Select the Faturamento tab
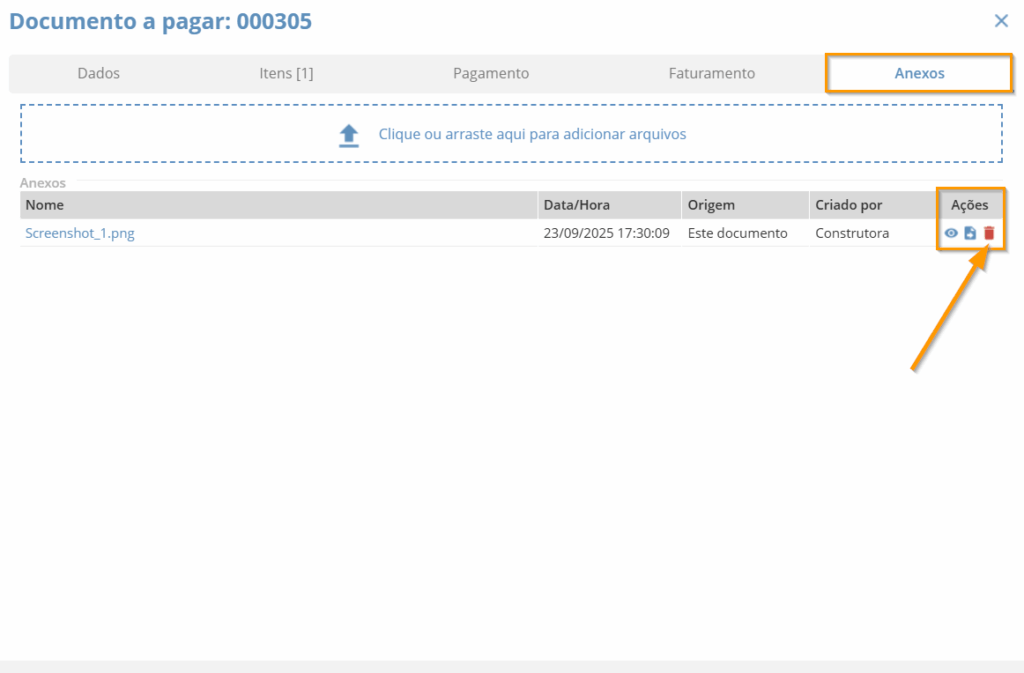 711,73
